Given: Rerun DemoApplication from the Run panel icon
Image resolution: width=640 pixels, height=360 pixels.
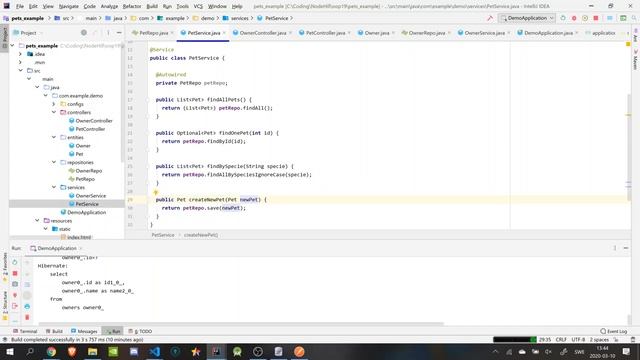Looking at the screenshot, I should (15, 262).
